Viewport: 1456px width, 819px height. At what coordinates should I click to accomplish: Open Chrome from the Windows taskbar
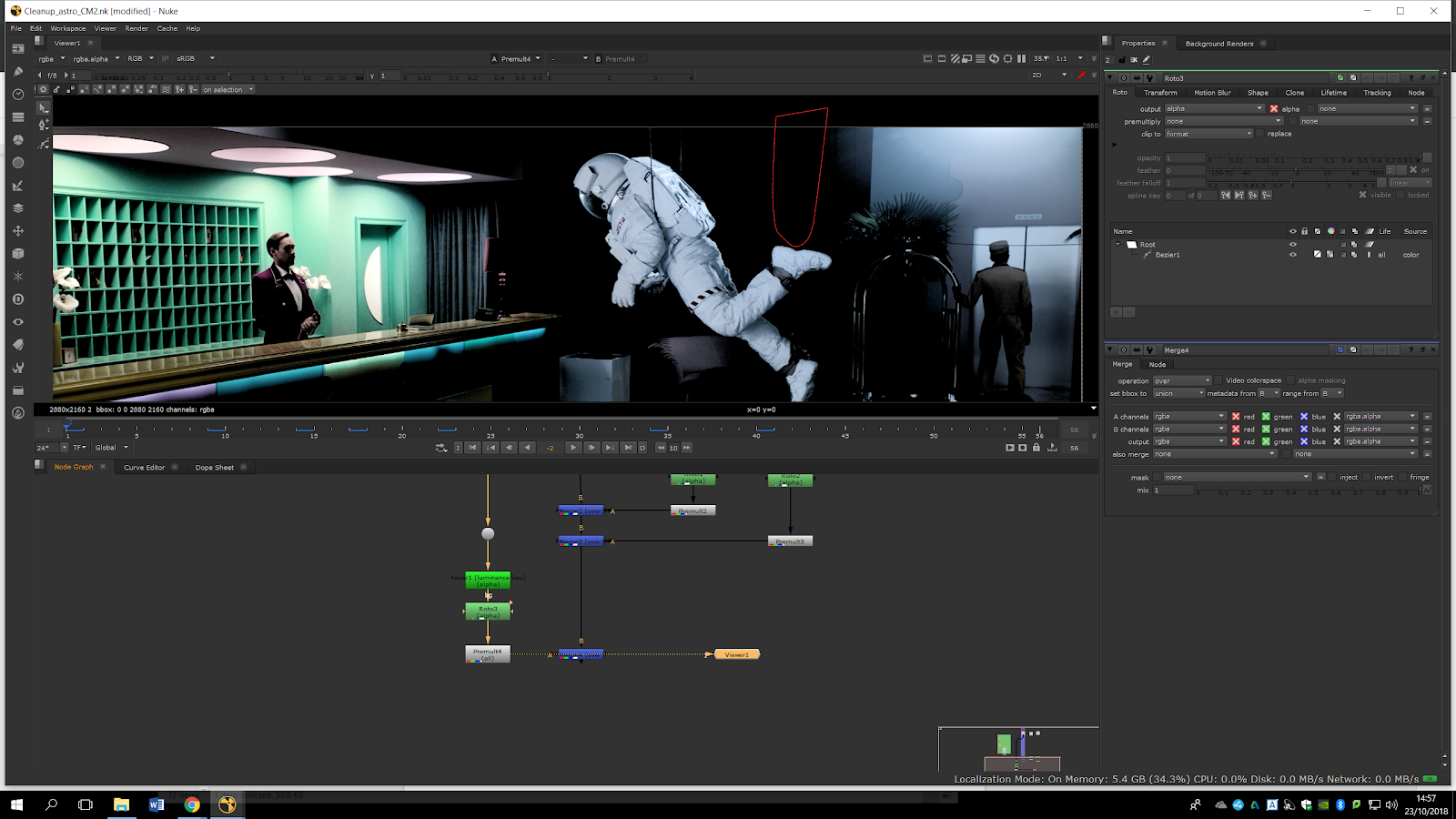[192, 804]
